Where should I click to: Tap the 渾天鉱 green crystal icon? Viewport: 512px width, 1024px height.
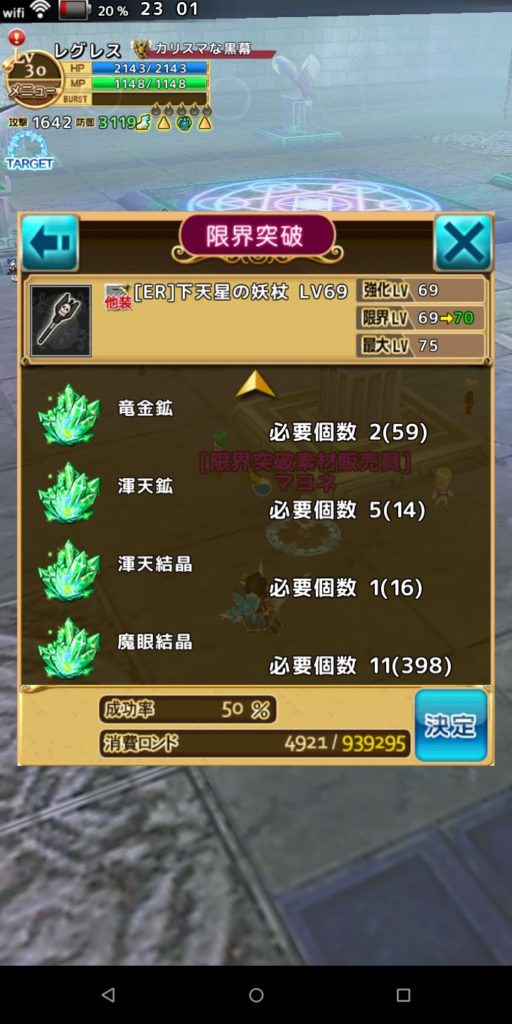point(69,493)
